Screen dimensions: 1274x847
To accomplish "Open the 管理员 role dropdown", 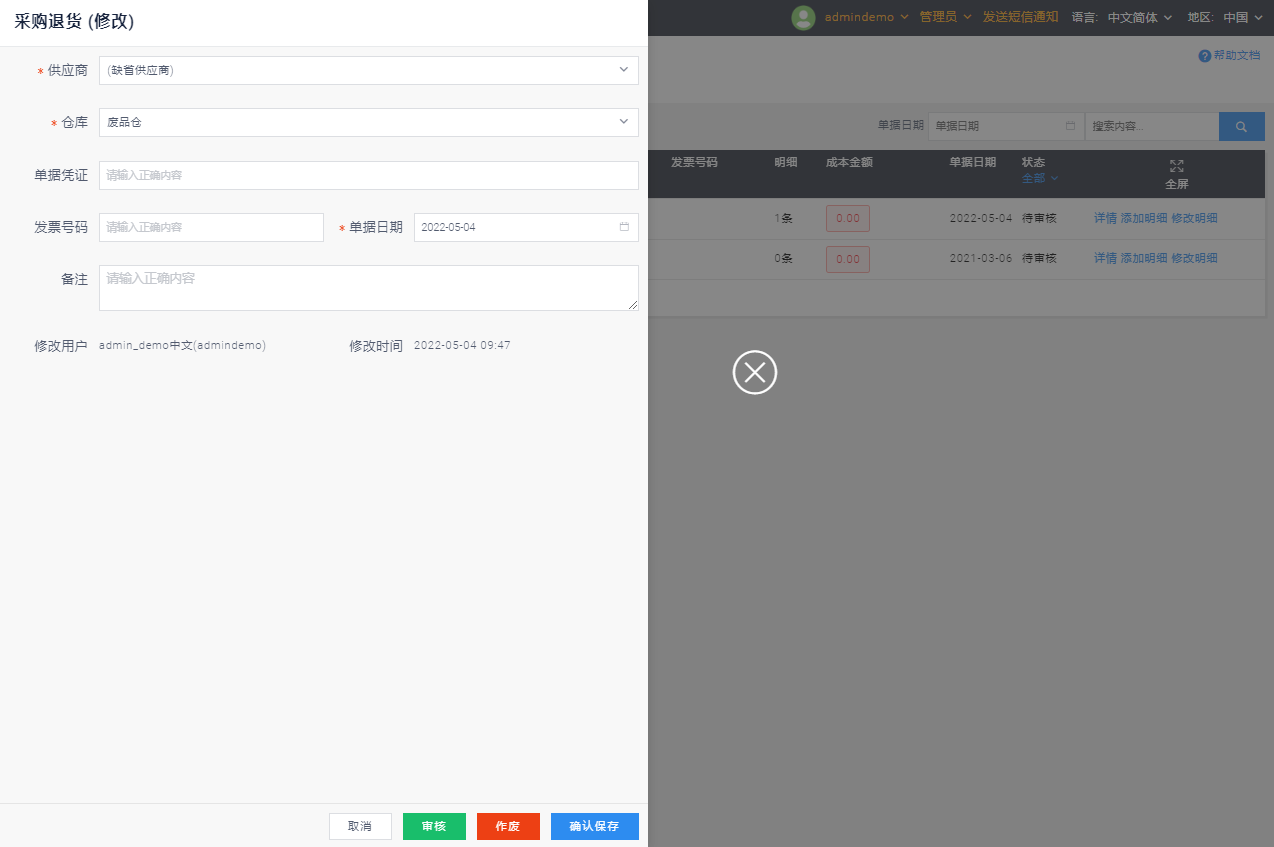I will pyautogui.click(x=945, y=17).
